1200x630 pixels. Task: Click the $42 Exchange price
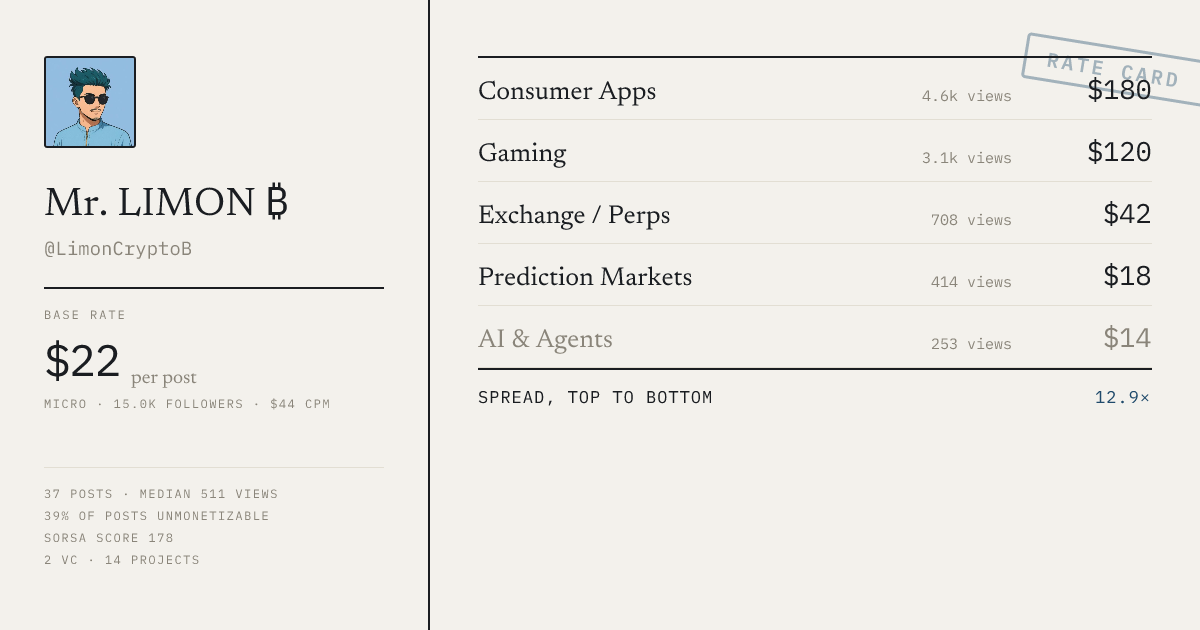click(x=1127, y=214)
